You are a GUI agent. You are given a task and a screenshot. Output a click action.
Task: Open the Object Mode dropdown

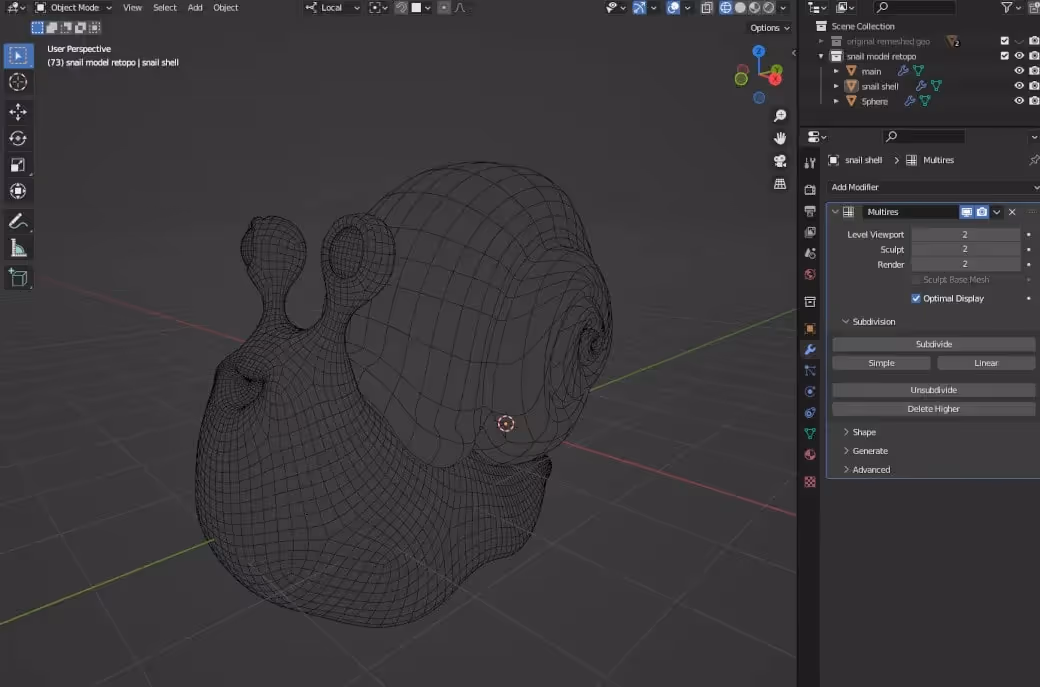coord(74,8)
